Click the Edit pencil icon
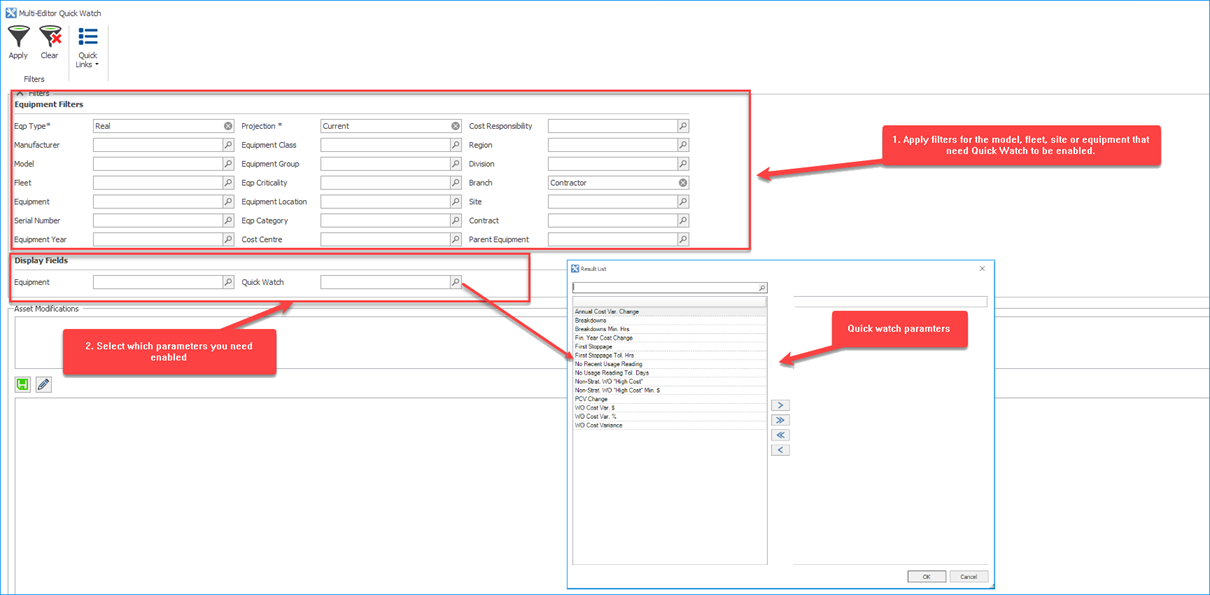The height and width of the screenshot is (595, 1210). (43, 384)
